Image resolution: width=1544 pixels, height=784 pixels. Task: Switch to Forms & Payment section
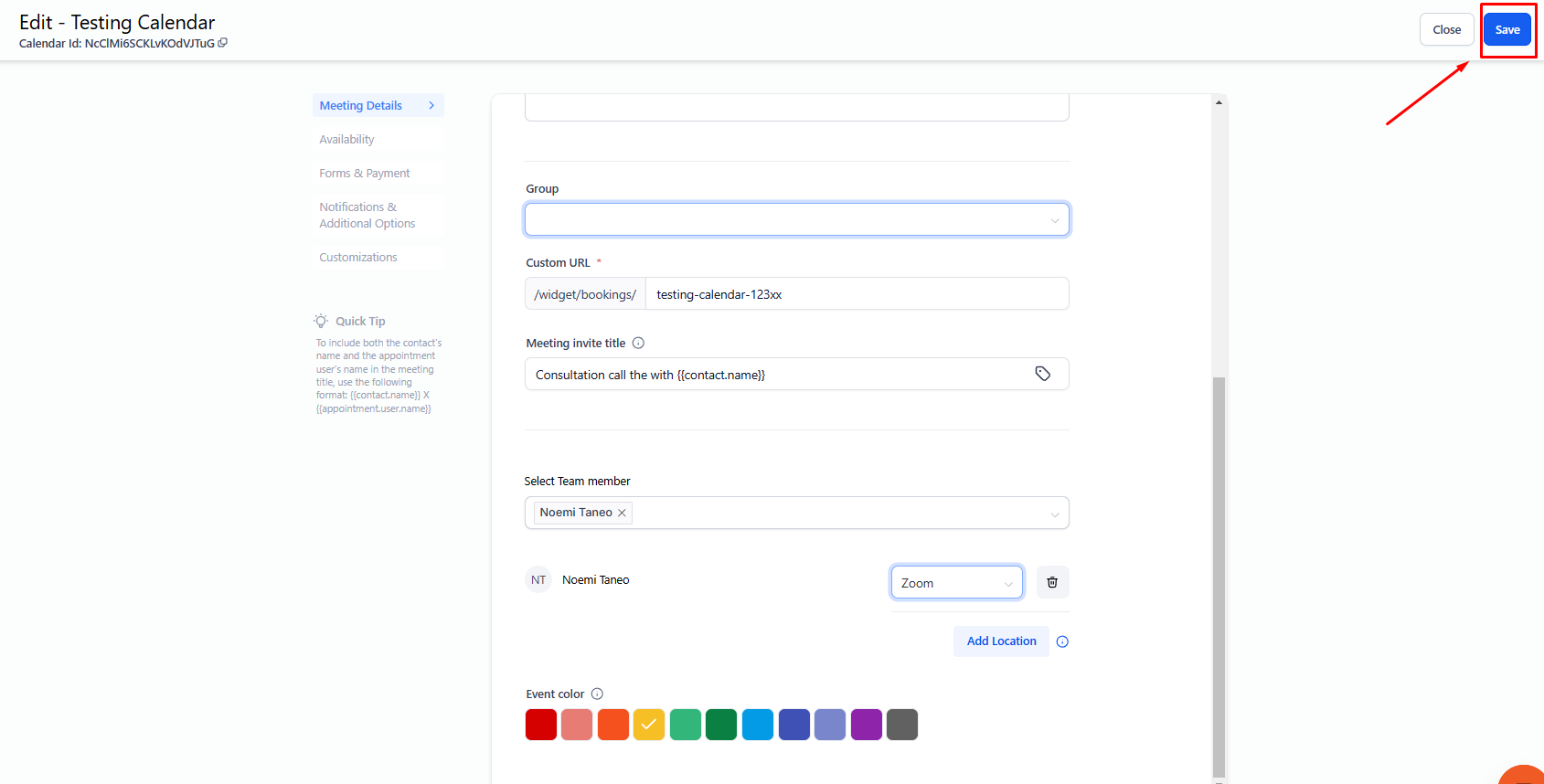tap(364, 174)
